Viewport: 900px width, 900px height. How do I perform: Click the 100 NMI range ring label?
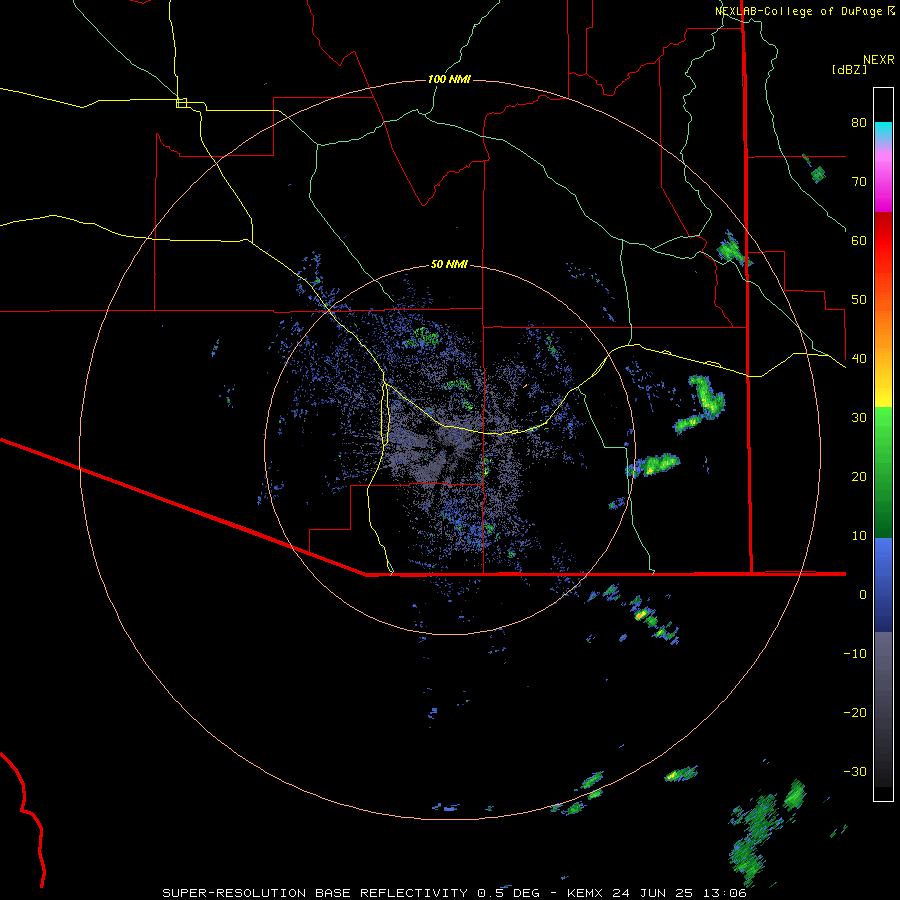[x=449, y=79]
